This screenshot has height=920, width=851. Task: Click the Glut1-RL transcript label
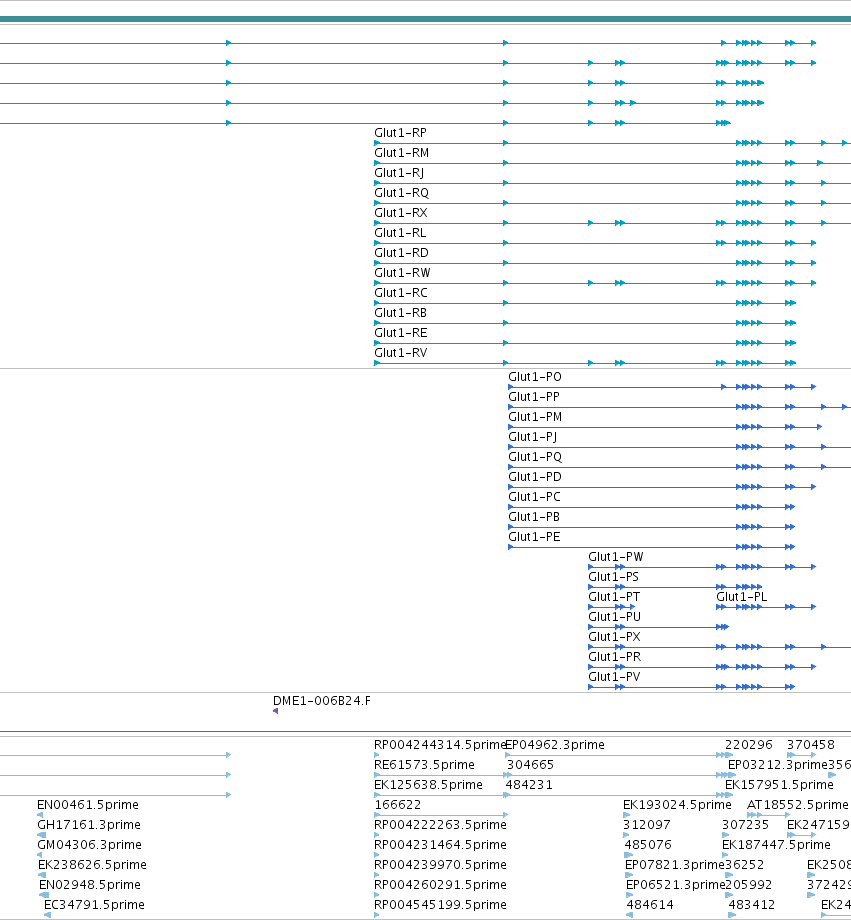tap(400, 233)
